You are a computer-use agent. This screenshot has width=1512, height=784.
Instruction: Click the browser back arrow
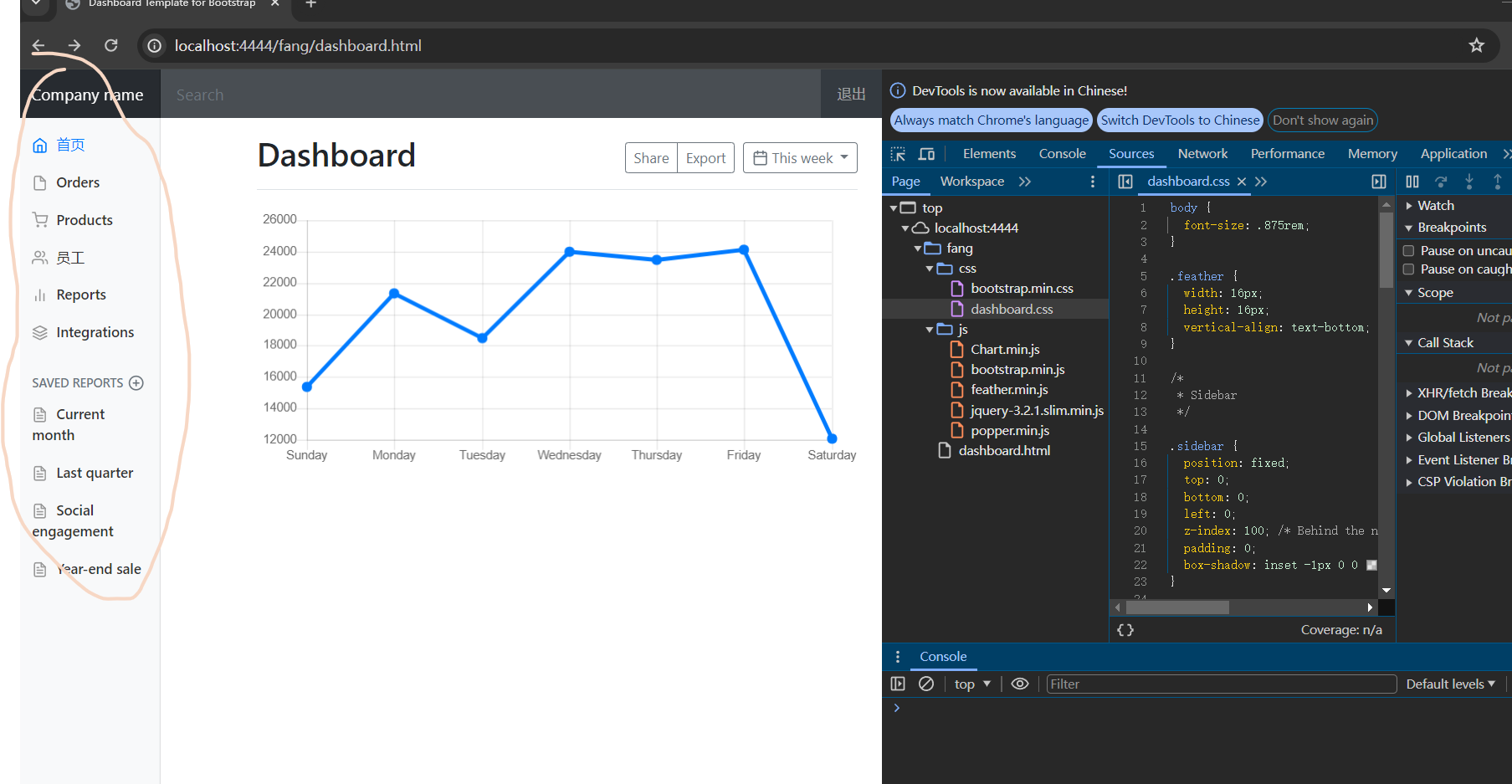pos(38,45)
